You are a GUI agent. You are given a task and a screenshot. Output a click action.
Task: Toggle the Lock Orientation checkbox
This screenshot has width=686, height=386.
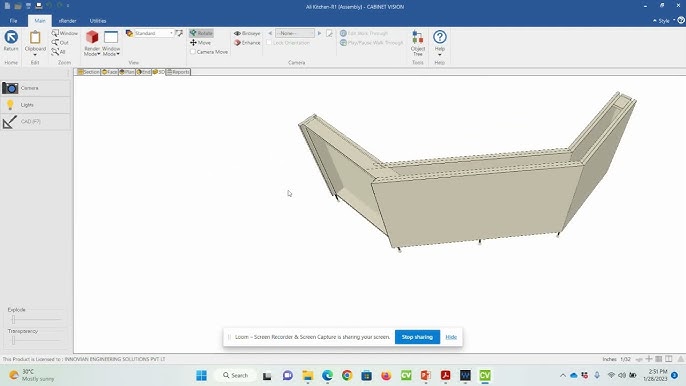269,42
